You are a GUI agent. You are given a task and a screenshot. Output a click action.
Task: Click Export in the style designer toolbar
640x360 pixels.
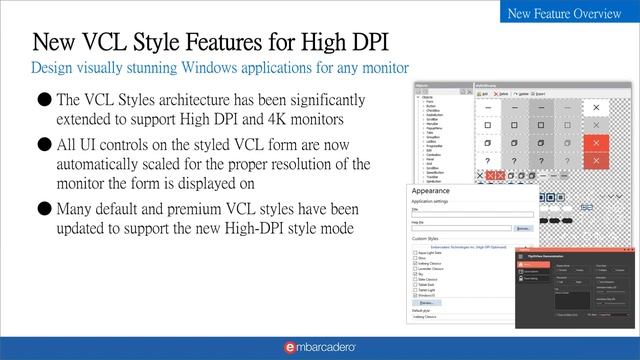[x=538, y=94]
